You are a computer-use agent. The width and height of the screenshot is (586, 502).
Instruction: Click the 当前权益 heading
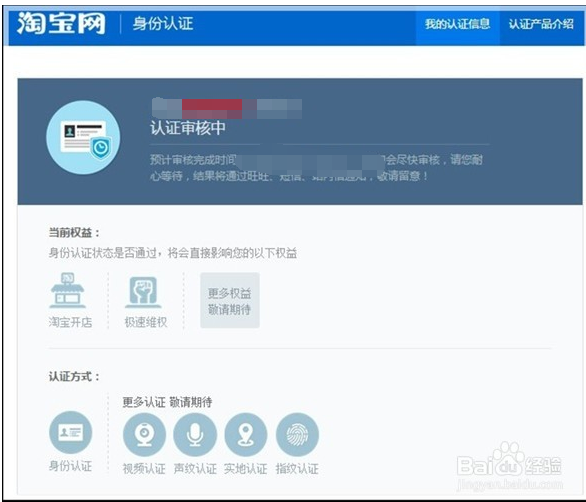(74, 232)
